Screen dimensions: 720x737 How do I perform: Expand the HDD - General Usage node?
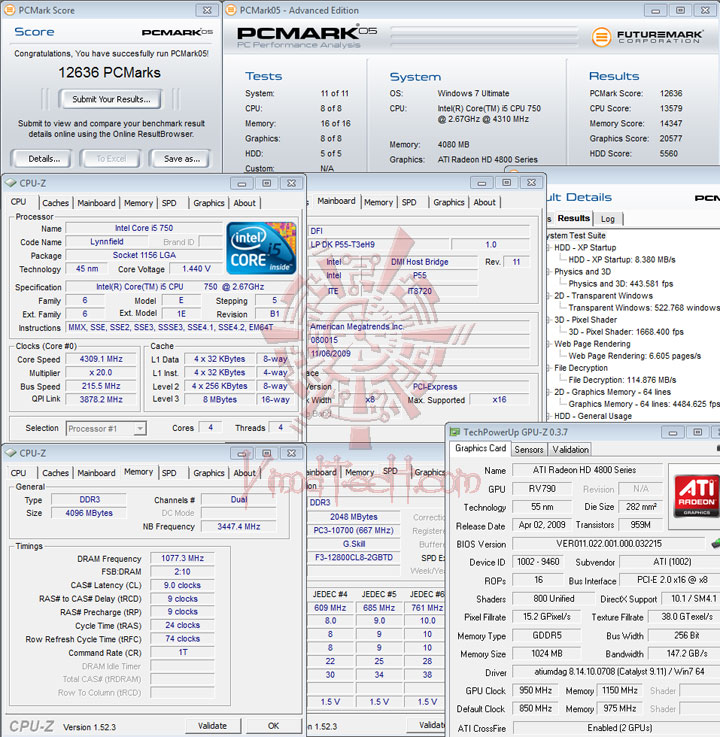548,416
